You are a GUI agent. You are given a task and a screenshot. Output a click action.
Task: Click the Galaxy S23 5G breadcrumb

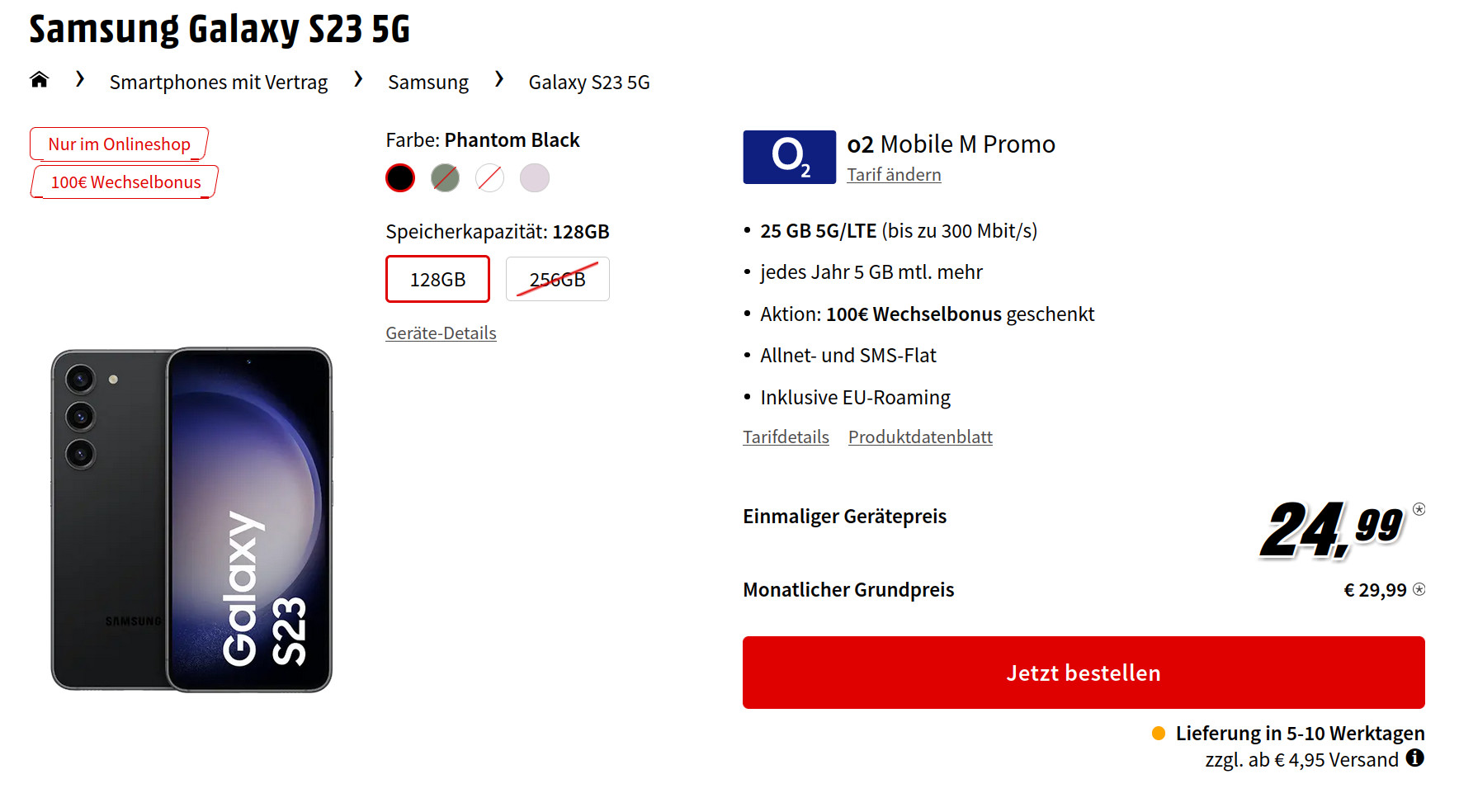click(x=589, y=83)
